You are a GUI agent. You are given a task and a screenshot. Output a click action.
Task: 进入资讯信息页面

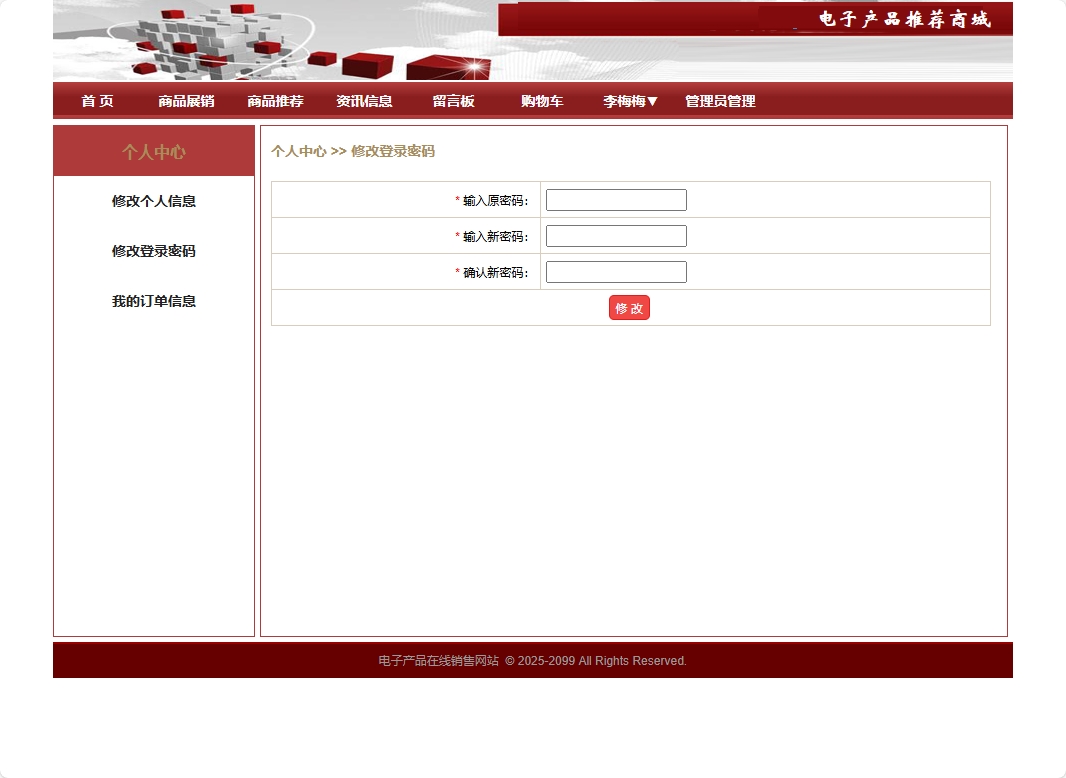coord(363,100)
